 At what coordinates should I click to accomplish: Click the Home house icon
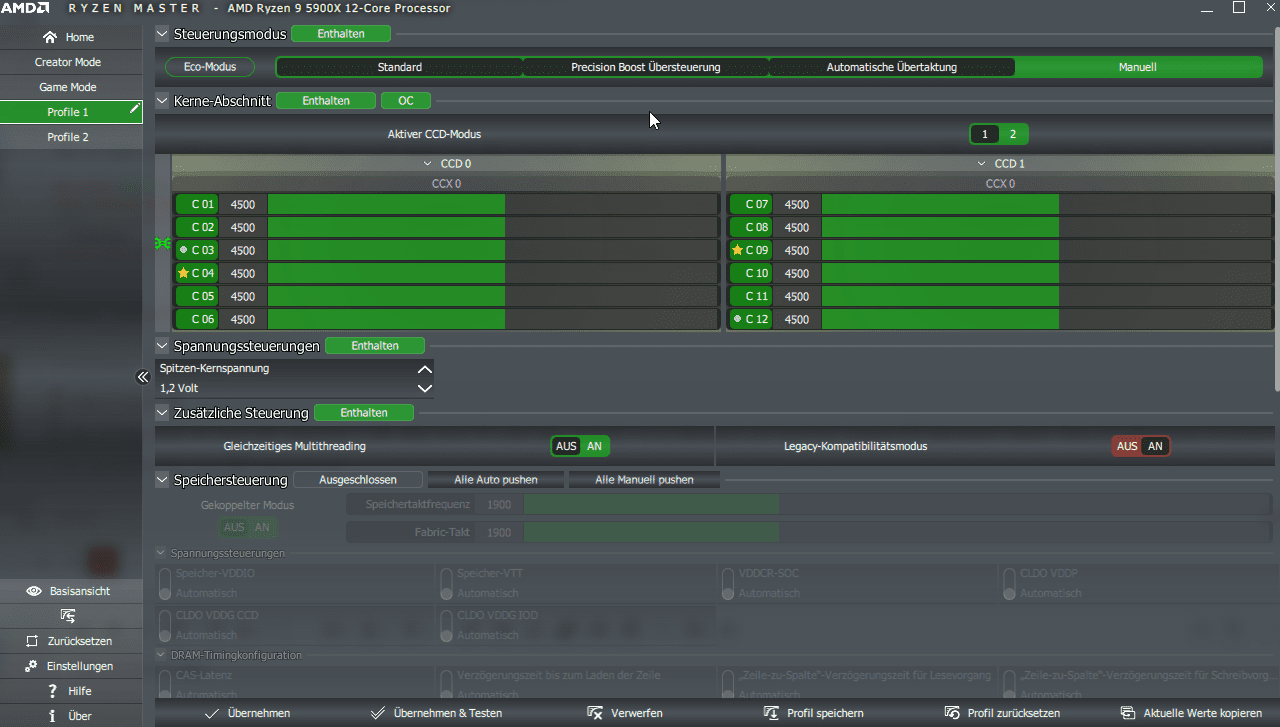tap(50, 37)
